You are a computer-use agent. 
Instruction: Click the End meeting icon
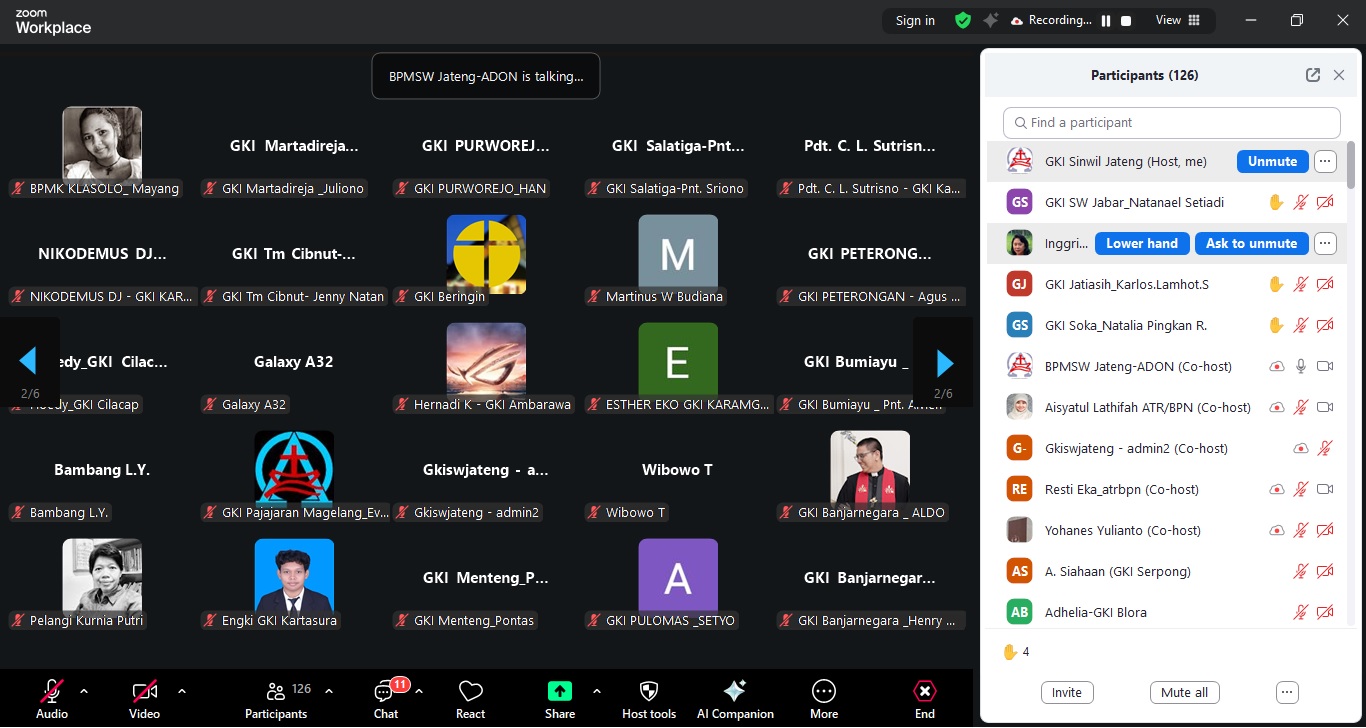point(925,691)
